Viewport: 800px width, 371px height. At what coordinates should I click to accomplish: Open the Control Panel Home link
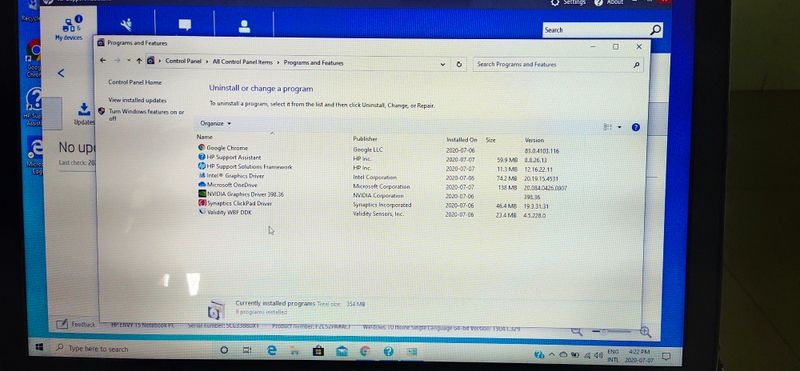pos(135,82)
